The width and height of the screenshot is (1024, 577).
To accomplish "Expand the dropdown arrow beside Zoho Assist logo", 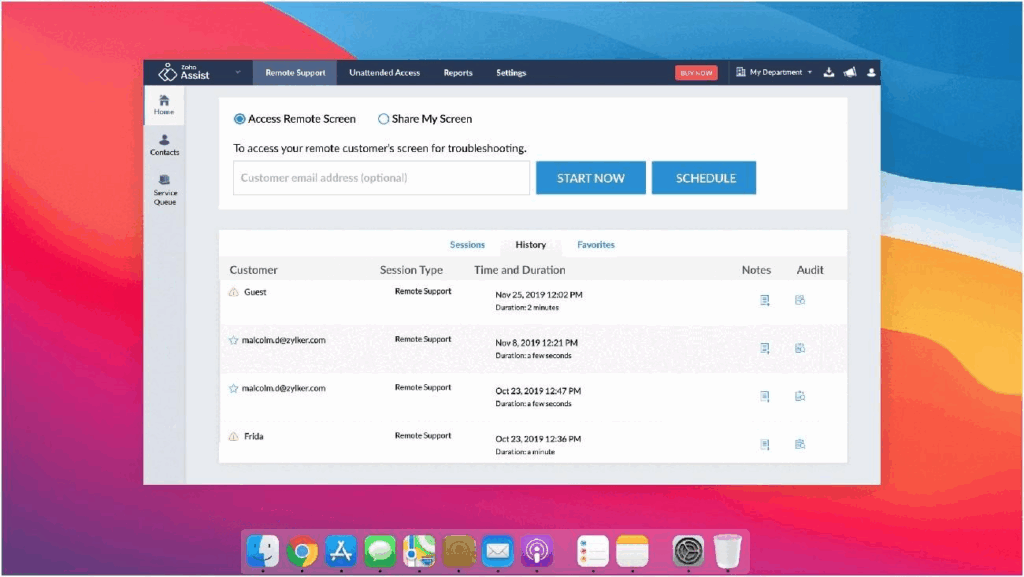I will 238,73.
